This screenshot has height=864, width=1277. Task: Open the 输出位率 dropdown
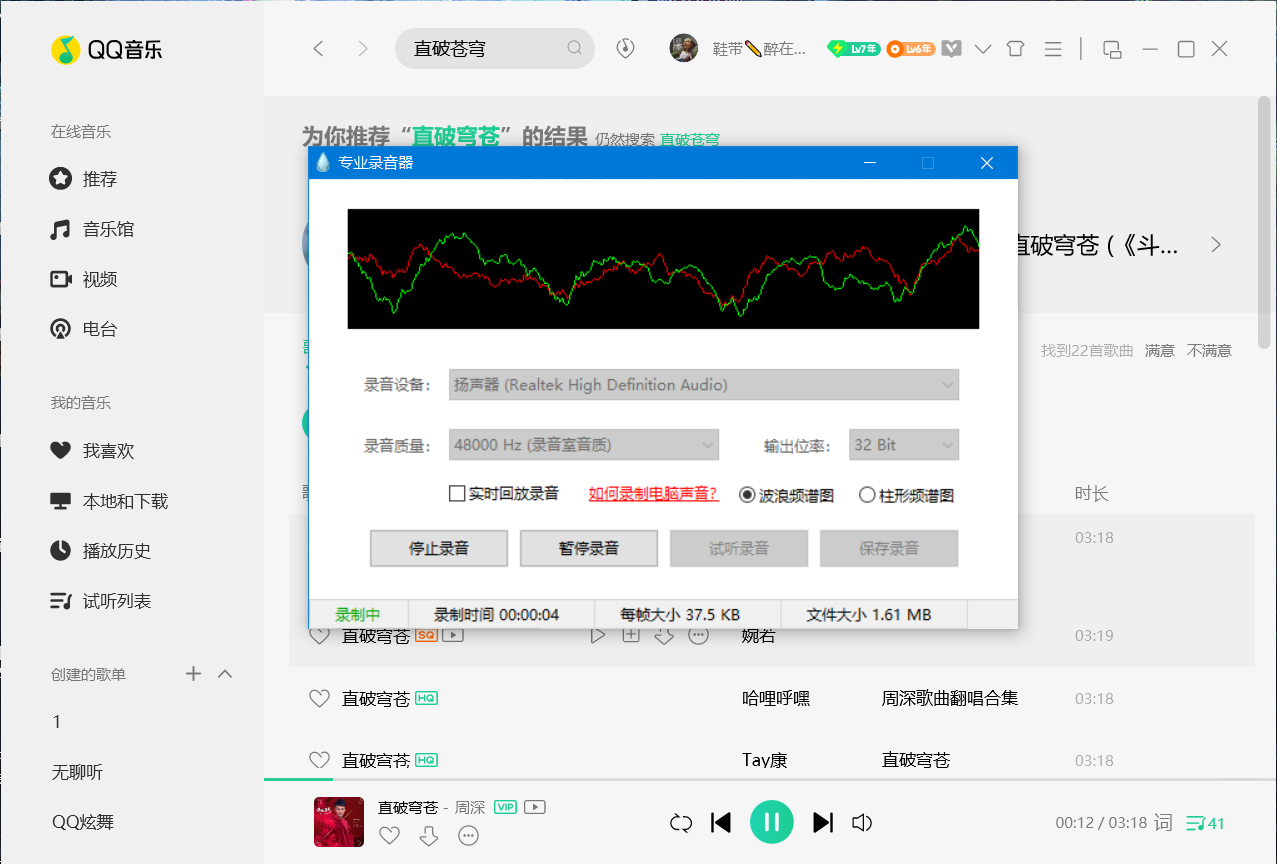[x=904, y=445]
